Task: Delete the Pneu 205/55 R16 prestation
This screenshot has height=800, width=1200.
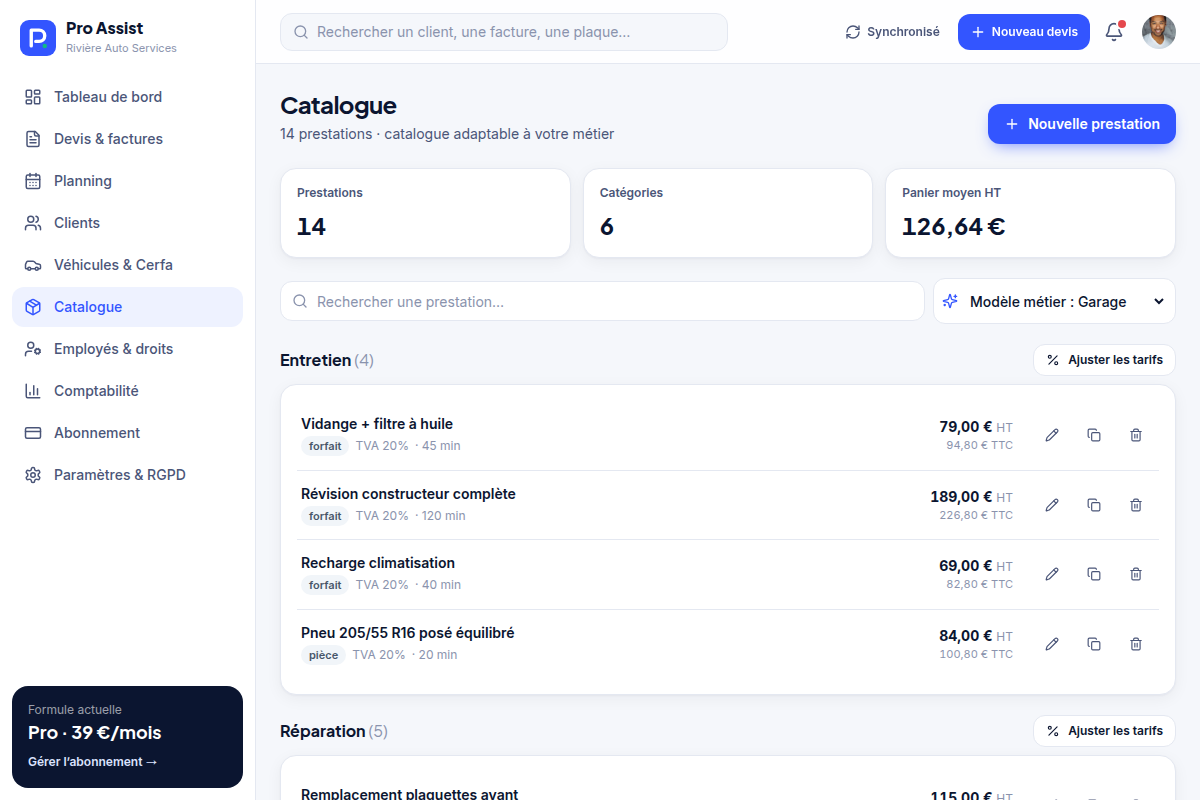Action: coord(1136,644)
